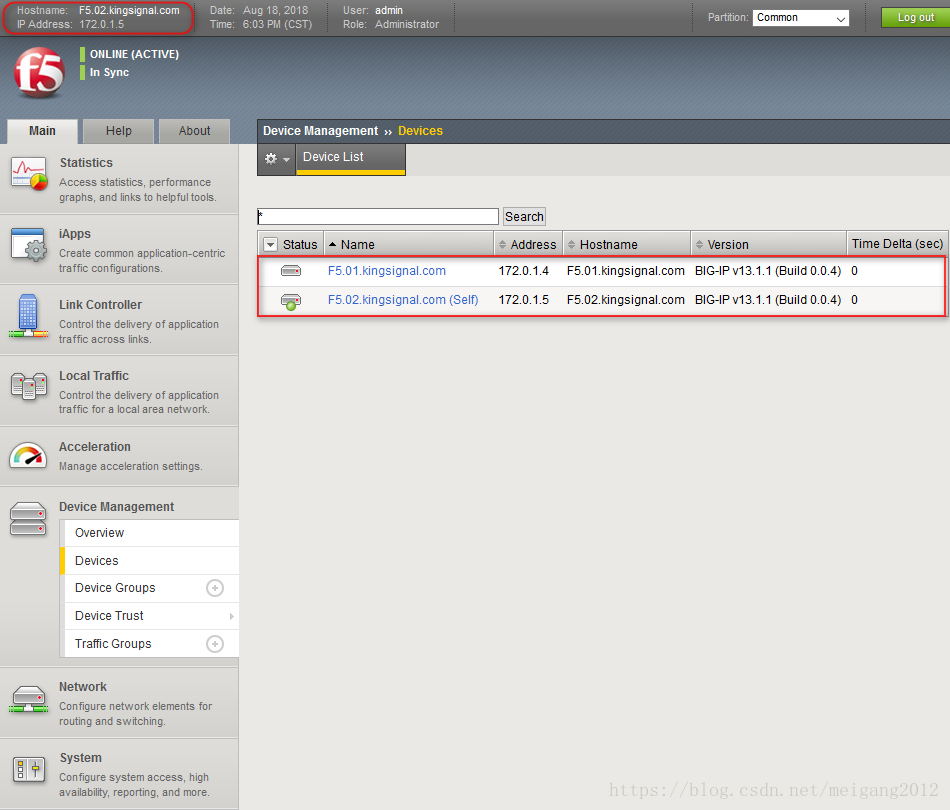Click the Network heading
The width and height of the screenshot is (950, 810).
click(83, 687)
